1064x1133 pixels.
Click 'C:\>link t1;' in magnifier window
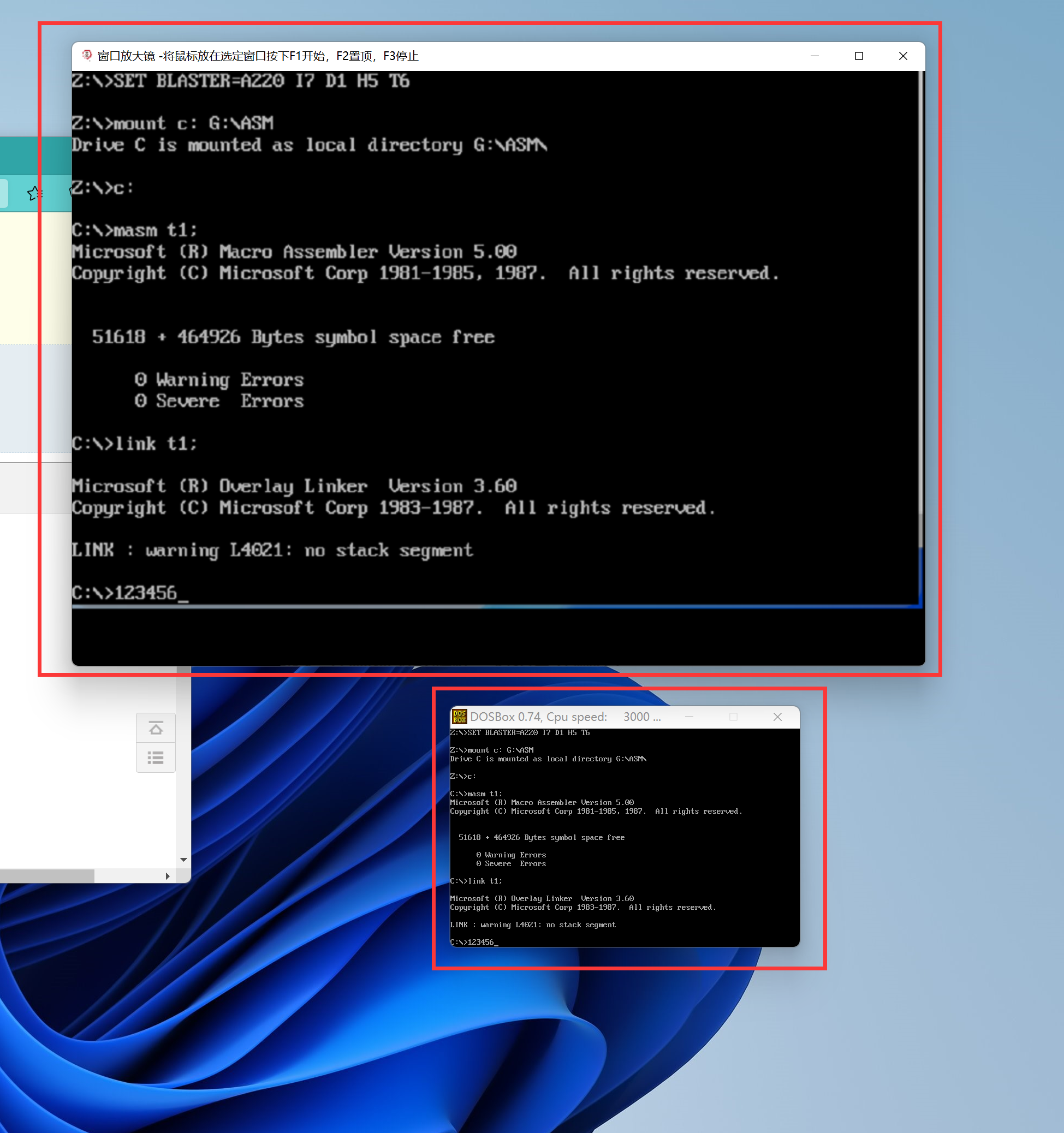(134, 443)
